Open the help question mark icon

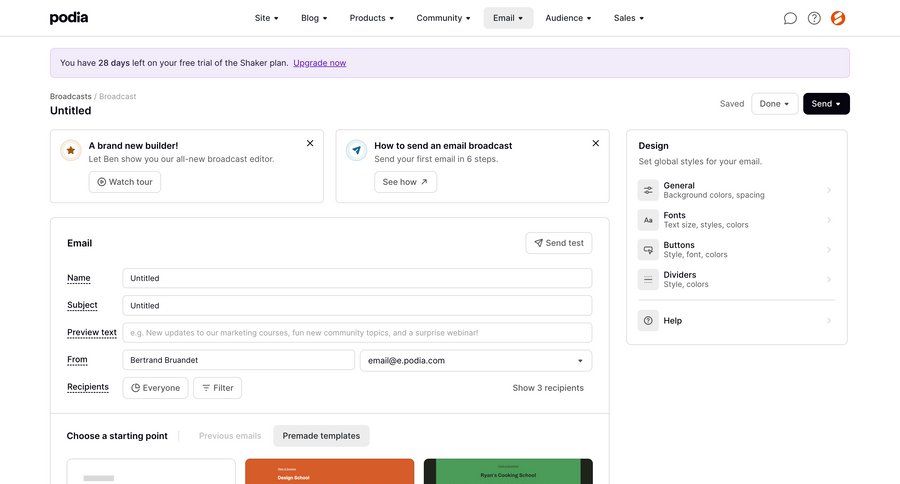pos(814,18)
